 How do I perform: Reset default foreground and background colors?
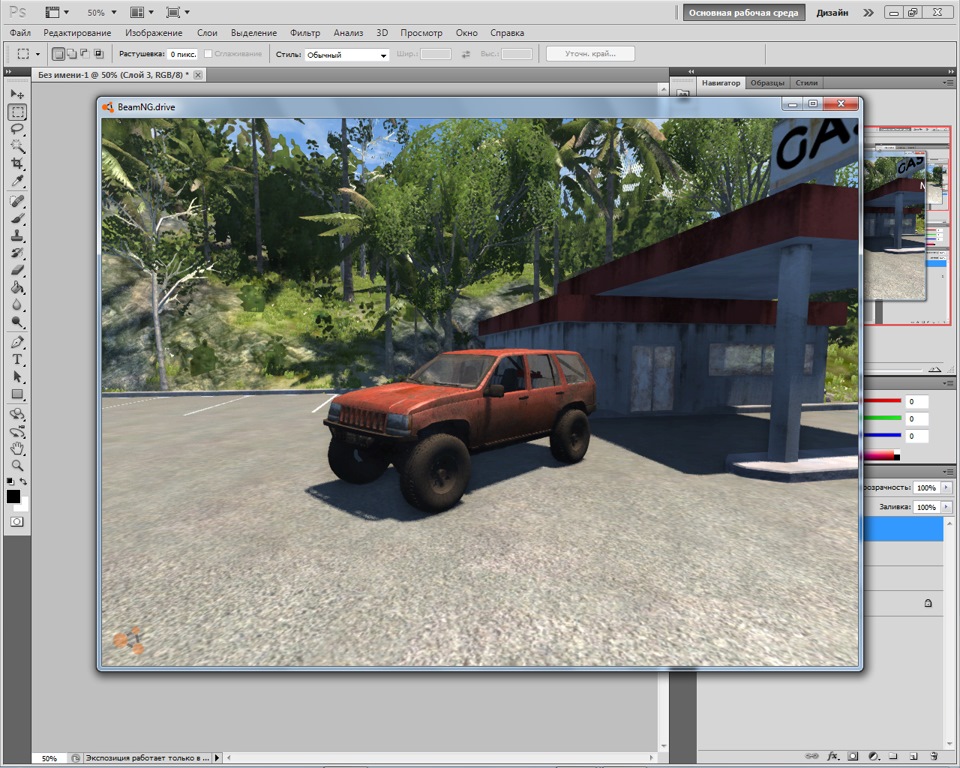10,482
